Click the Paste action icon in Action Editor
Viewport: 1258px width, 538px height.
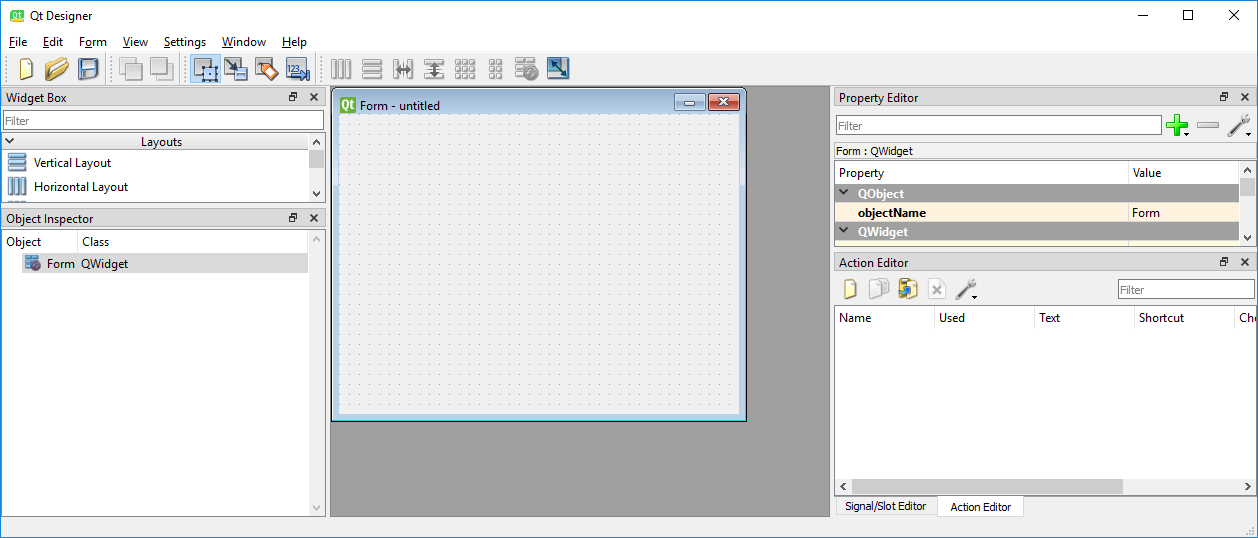pyautogui.click(x=908, y=289)
